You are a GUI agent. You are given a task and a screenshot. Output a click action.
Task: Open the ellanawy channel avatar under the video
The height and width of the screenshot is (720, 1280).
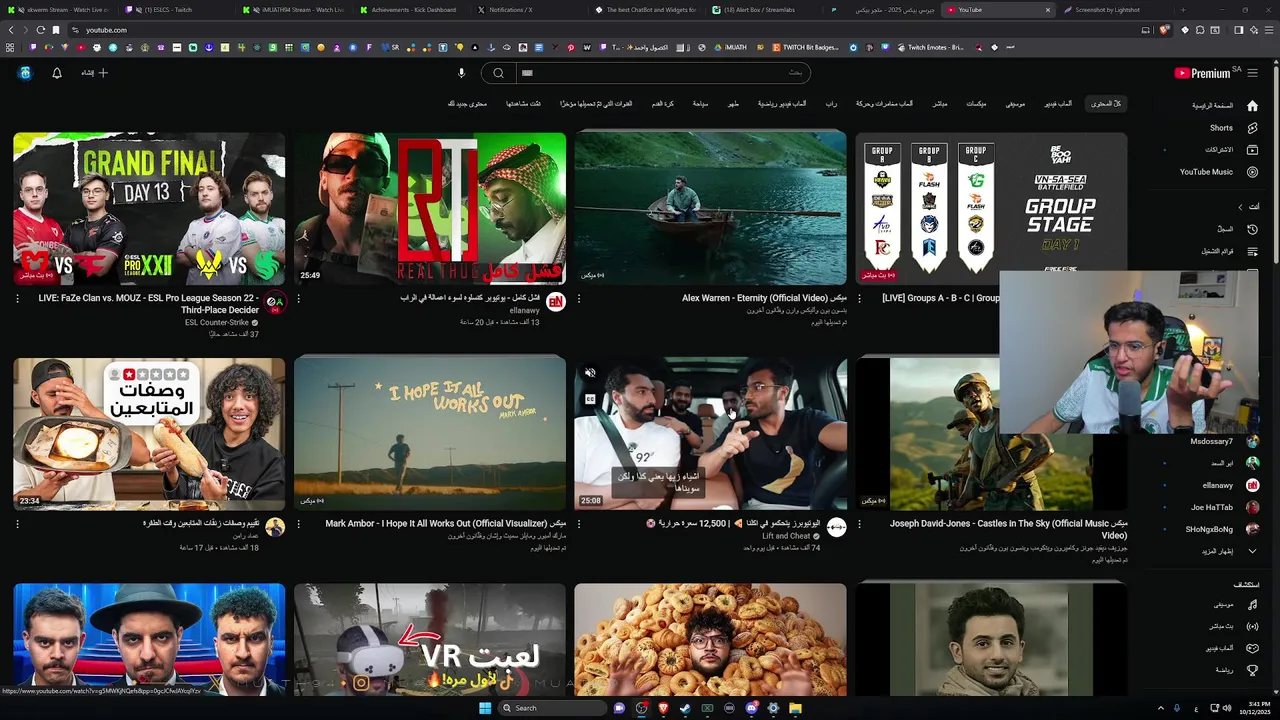556,302
